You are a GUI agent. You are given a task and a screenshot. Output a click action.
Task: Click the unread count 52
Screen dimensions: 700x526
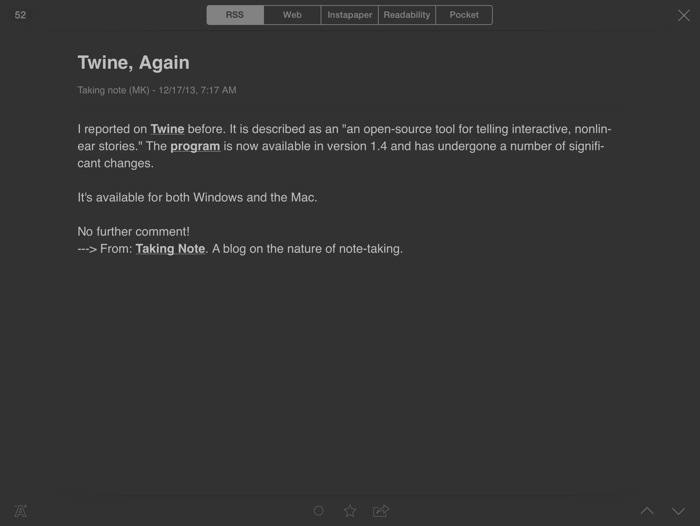(x=20, y=15)
